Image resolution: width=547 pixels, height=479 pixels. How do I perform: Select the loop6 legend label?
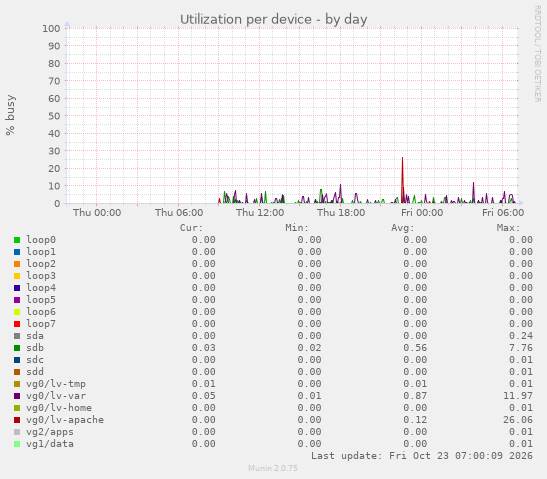(41, 312)
